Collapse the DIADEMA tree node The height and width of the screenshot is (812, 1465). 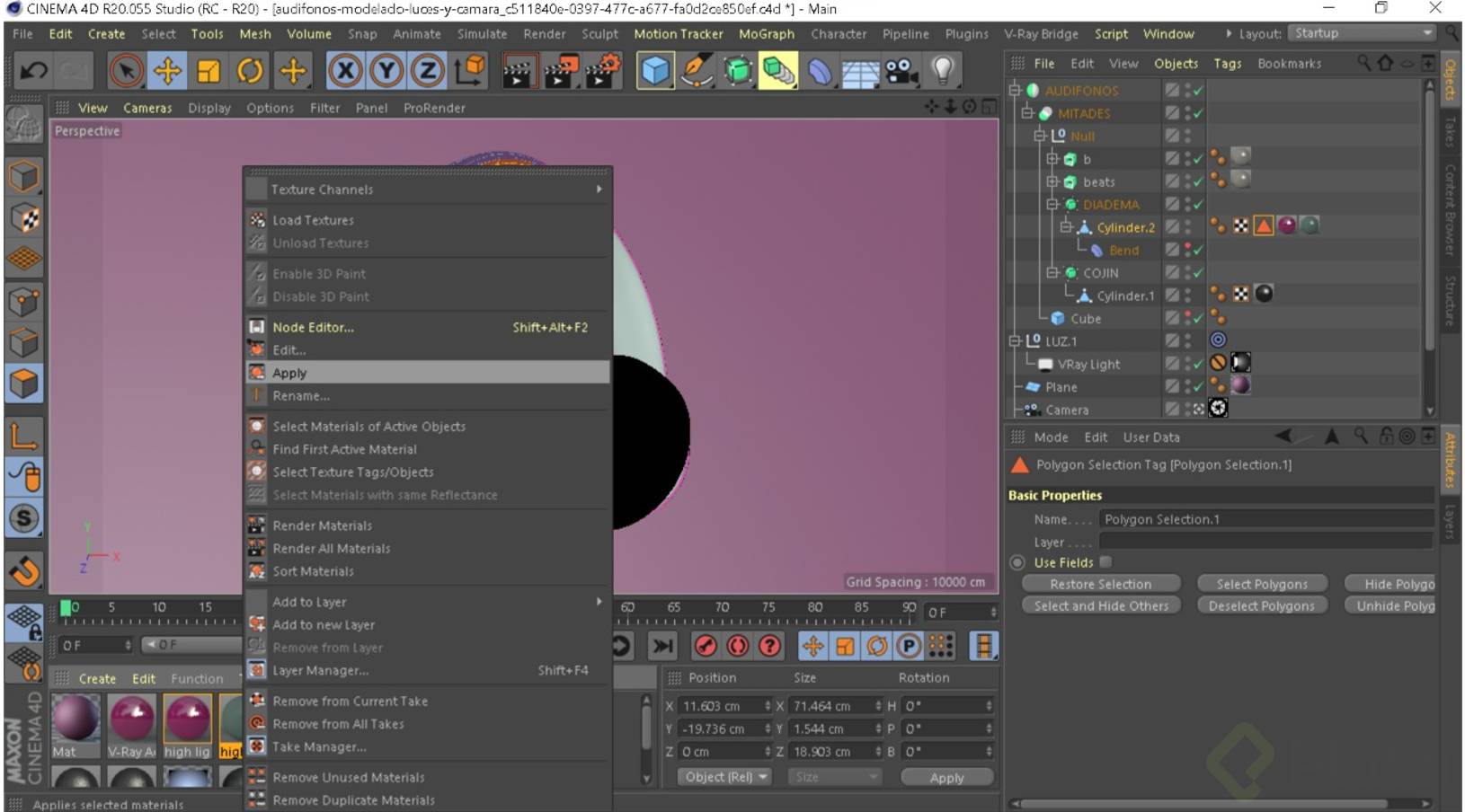pos(1052,205)
